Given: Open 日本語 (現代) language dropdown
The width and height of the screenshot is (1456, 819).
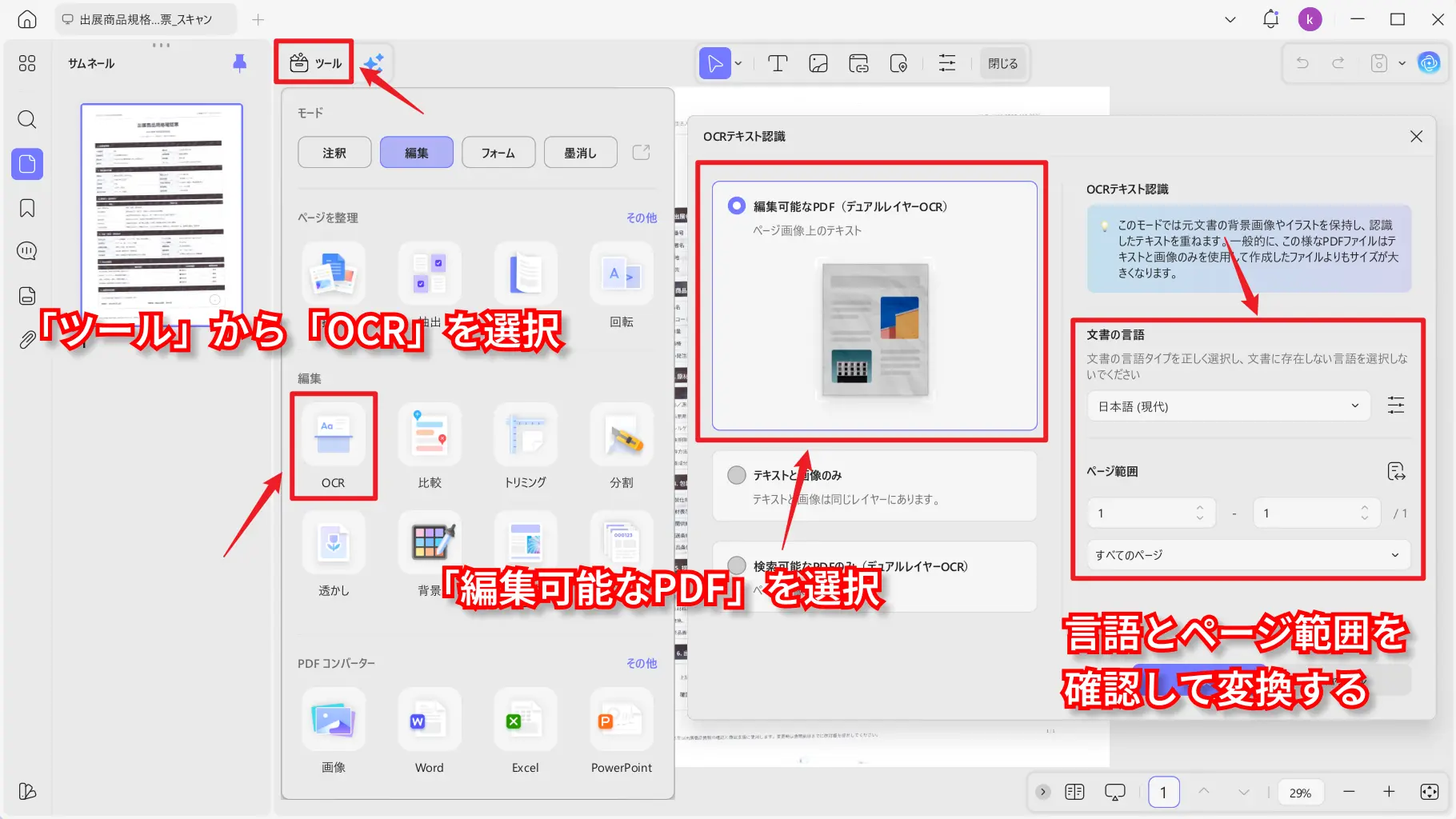Looking at the screenshot, I should (1229, 406).
